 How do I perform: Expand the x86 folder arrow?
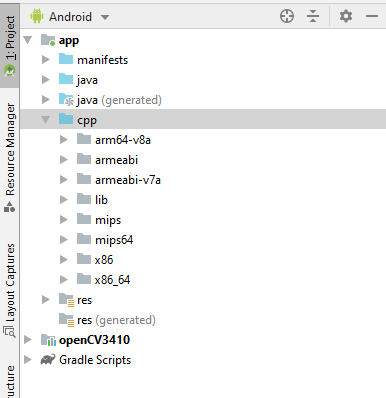[x=64, y=260]
